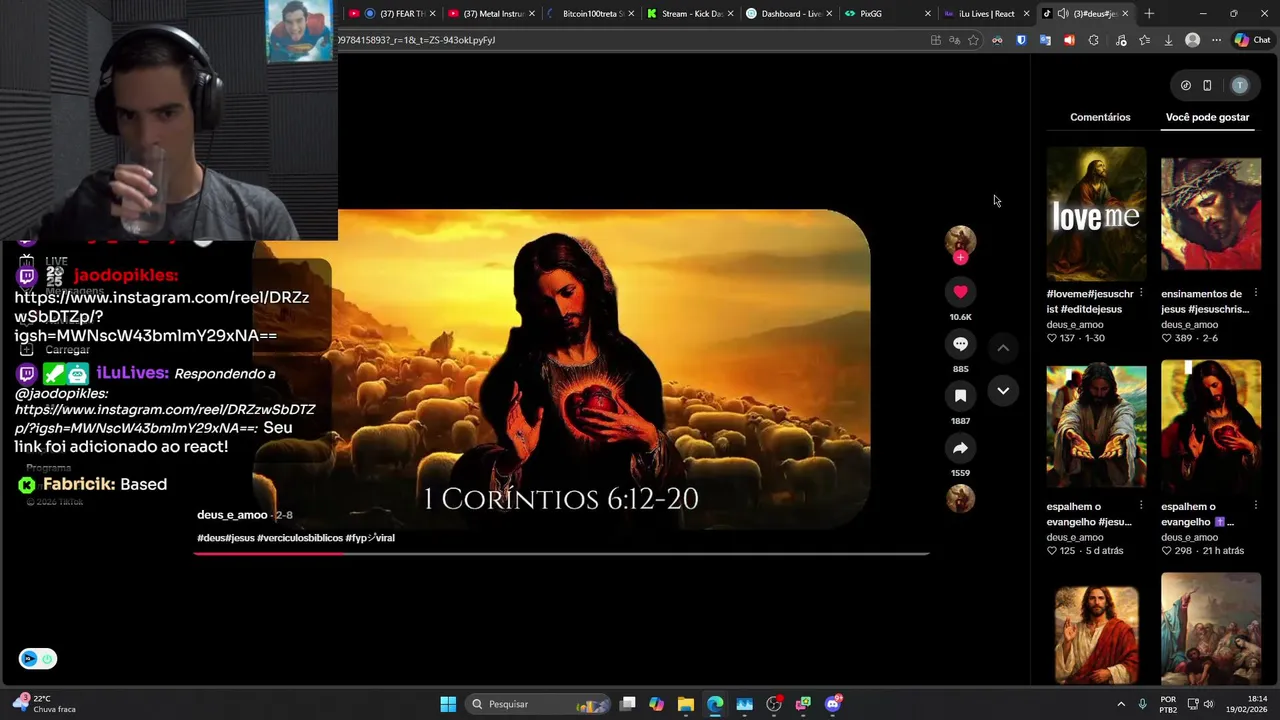The image size is (1280, 720).
Task: Open the Edge Extensions puzzle icon
Action: (x=1093, y=40)
